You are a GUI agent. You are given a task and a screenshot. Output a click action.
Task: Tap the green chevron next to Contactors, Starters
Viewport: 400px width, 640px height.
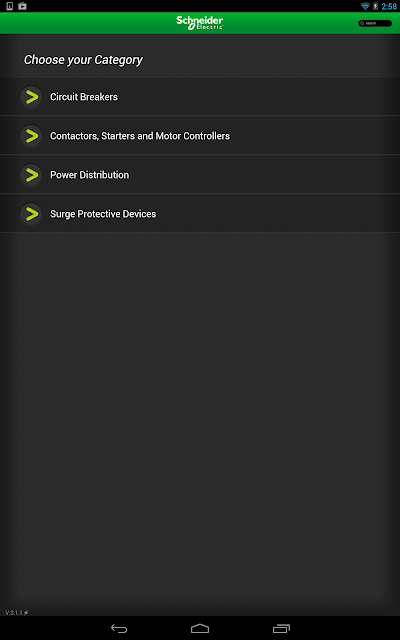coord(31,136)
